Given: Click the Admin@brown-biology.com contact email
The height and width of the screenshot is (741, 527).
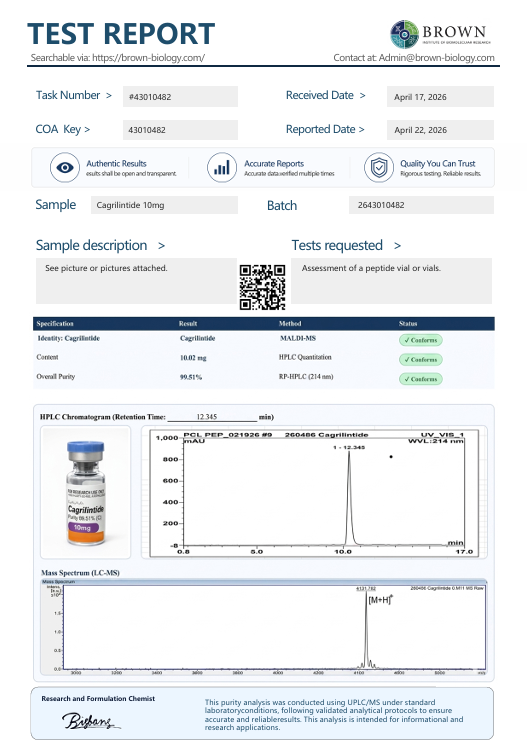Looking at the screenshot, I should (436, 58).
